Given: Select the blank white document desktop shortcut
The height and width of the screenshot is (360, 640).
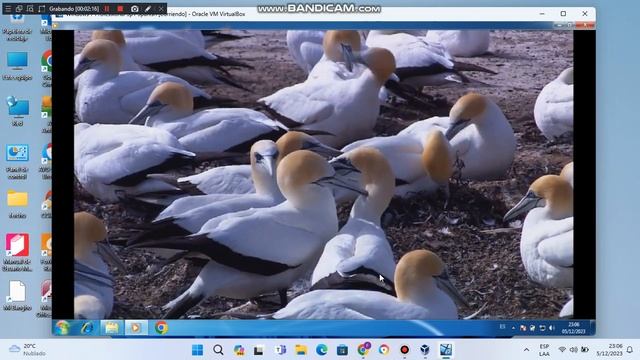Looking at the screenshot, I should 17,296.
